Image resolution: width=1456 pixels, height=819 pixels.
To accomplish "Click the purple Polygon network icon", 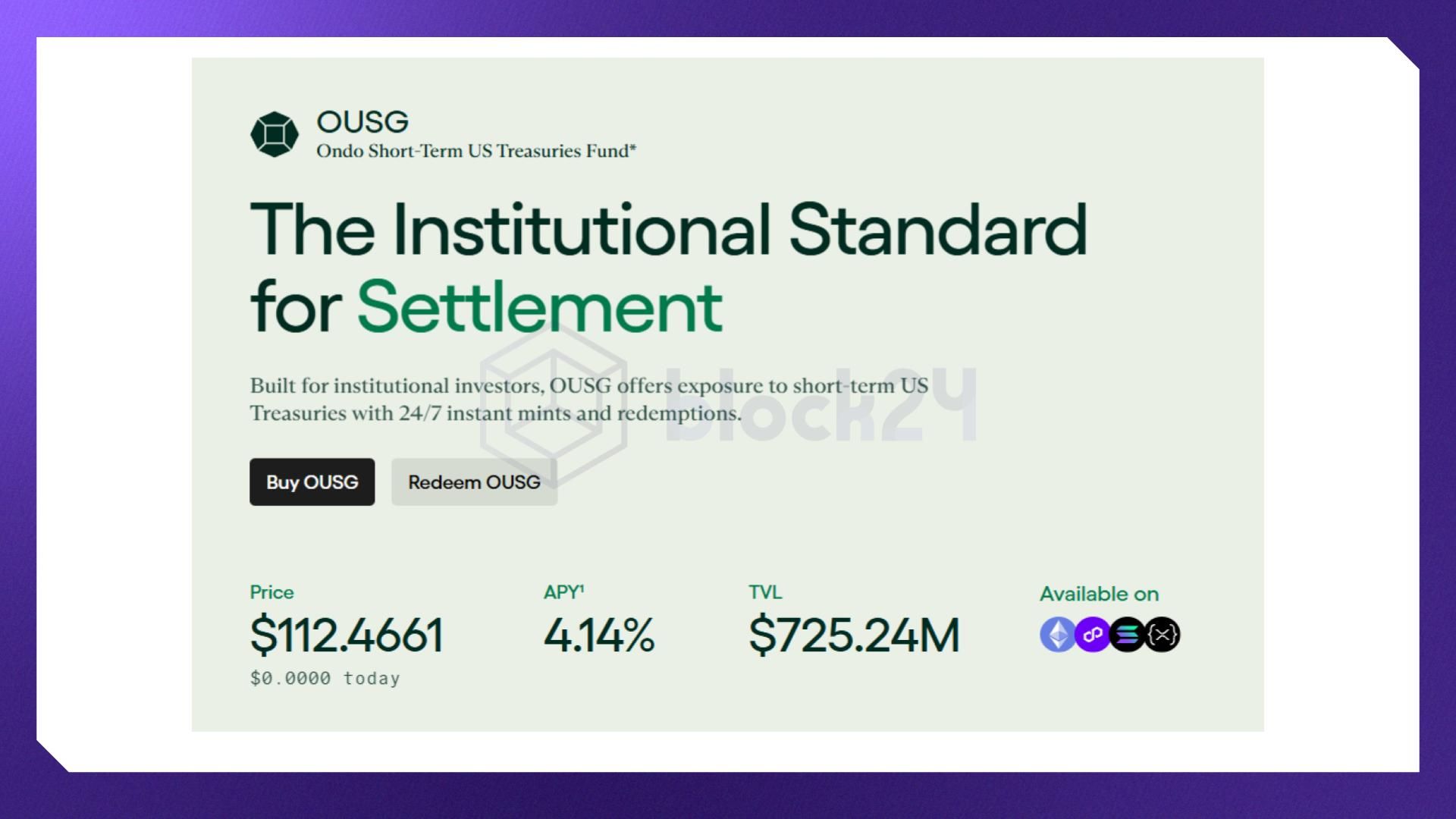I will pyautogui.click(x=1092, y=635).
